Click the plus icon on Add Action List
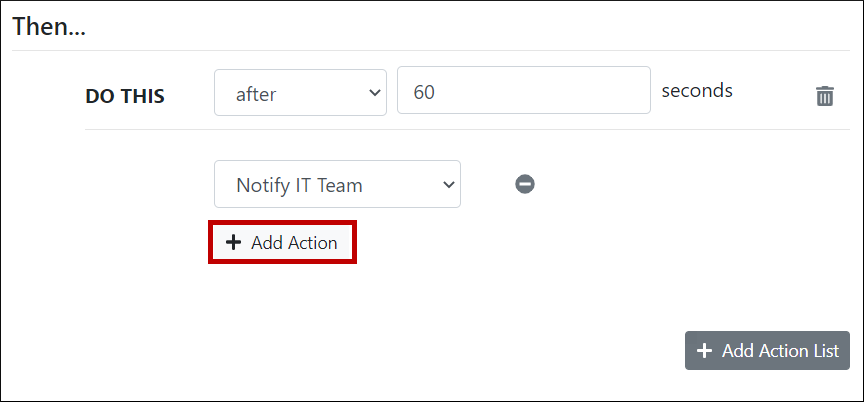 (x=704, y=350)
